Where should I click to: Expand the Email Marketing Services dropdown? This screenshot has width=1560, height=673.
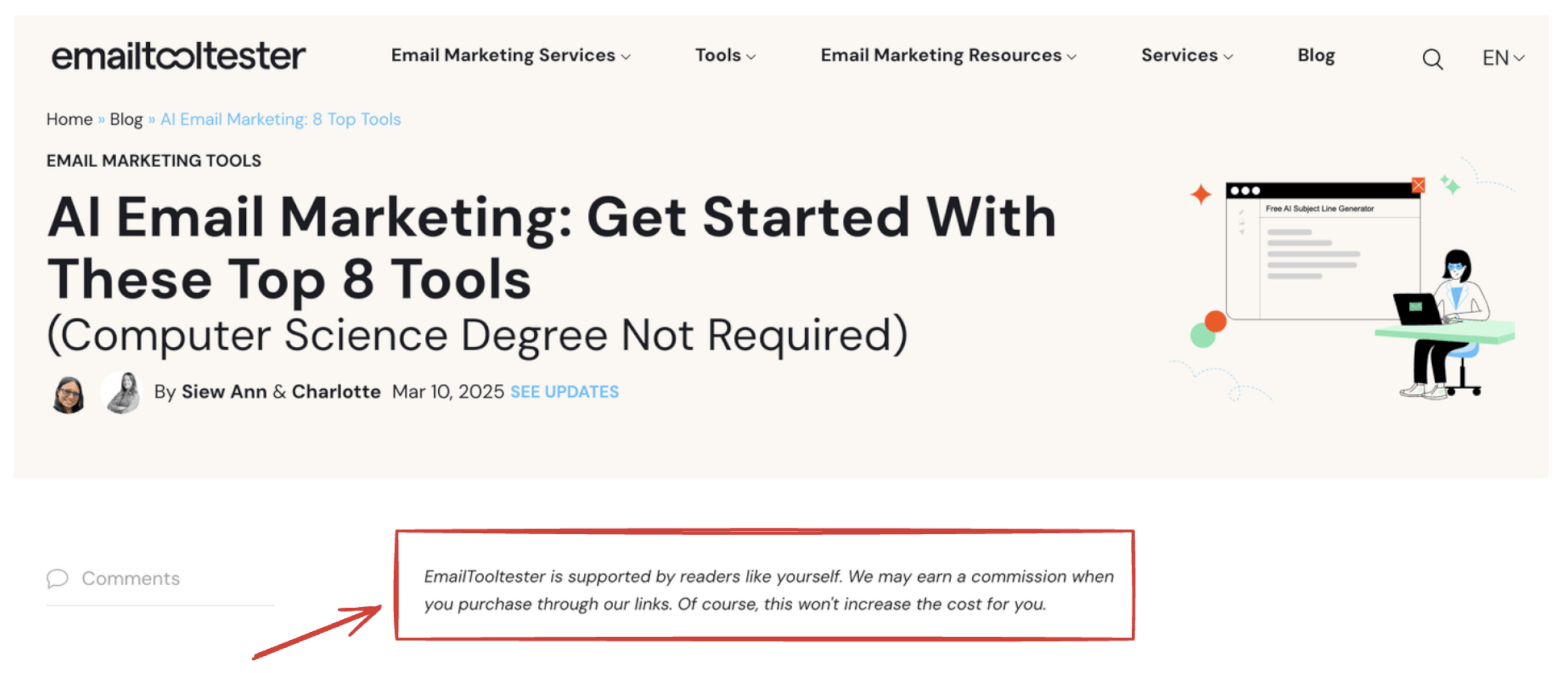click(510, 56)
